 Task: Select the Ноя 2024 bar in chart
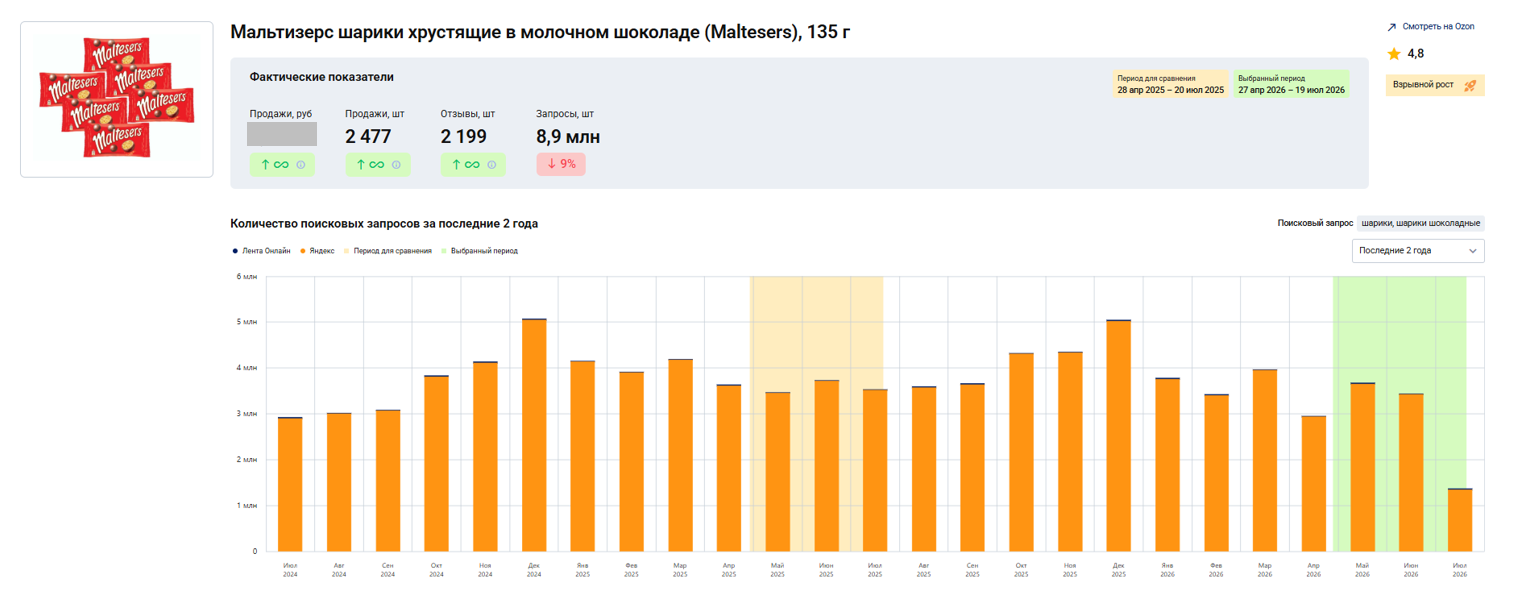point(485,456)
